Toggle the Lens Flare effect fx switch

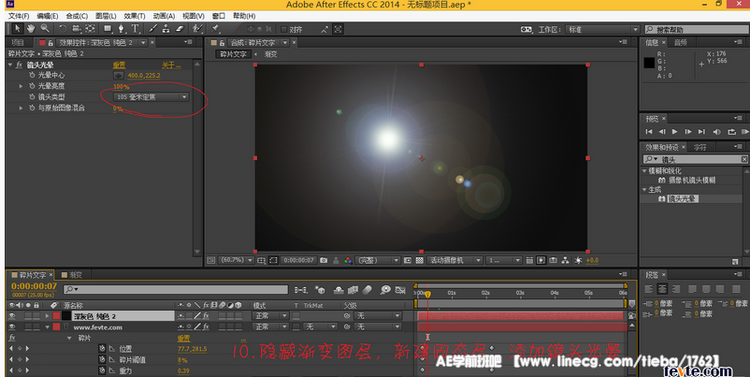click(19, 65)
